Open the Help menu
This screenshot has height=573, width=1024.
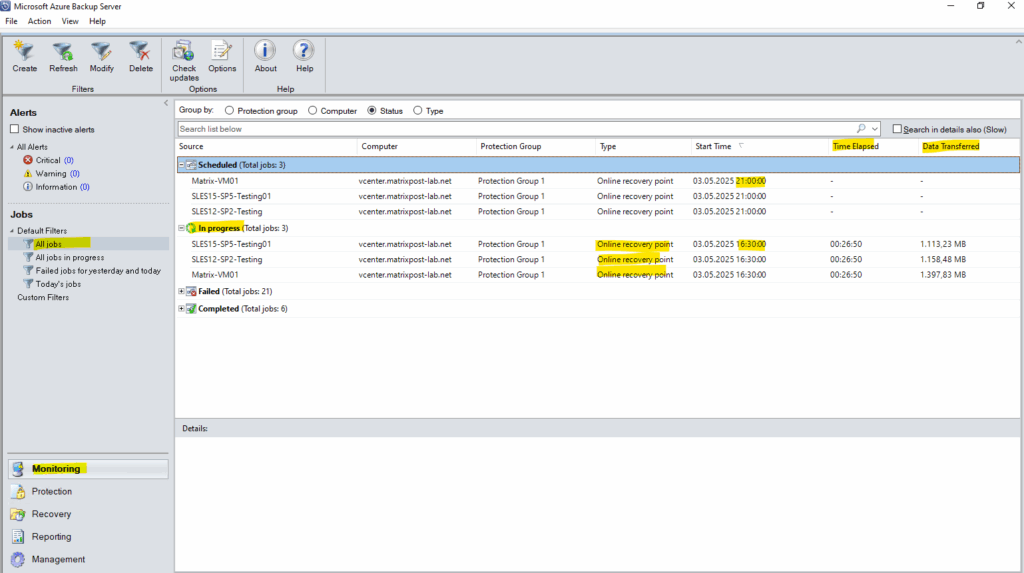click(x=97, y=22)
